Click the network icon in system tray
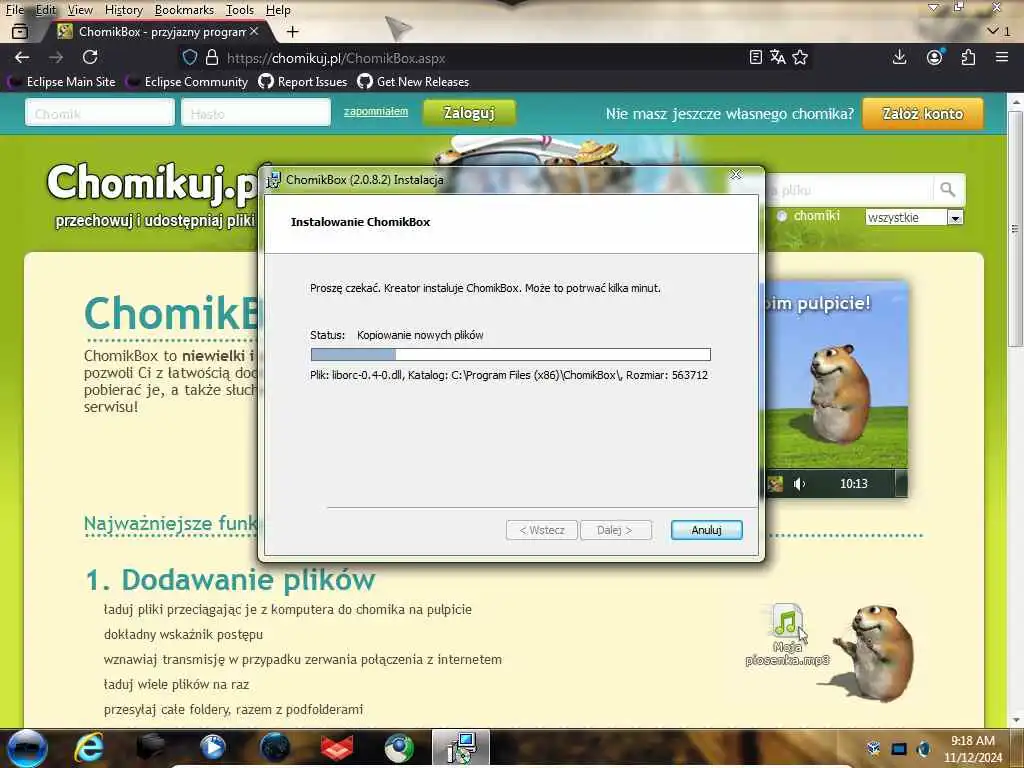 point(899,748)
